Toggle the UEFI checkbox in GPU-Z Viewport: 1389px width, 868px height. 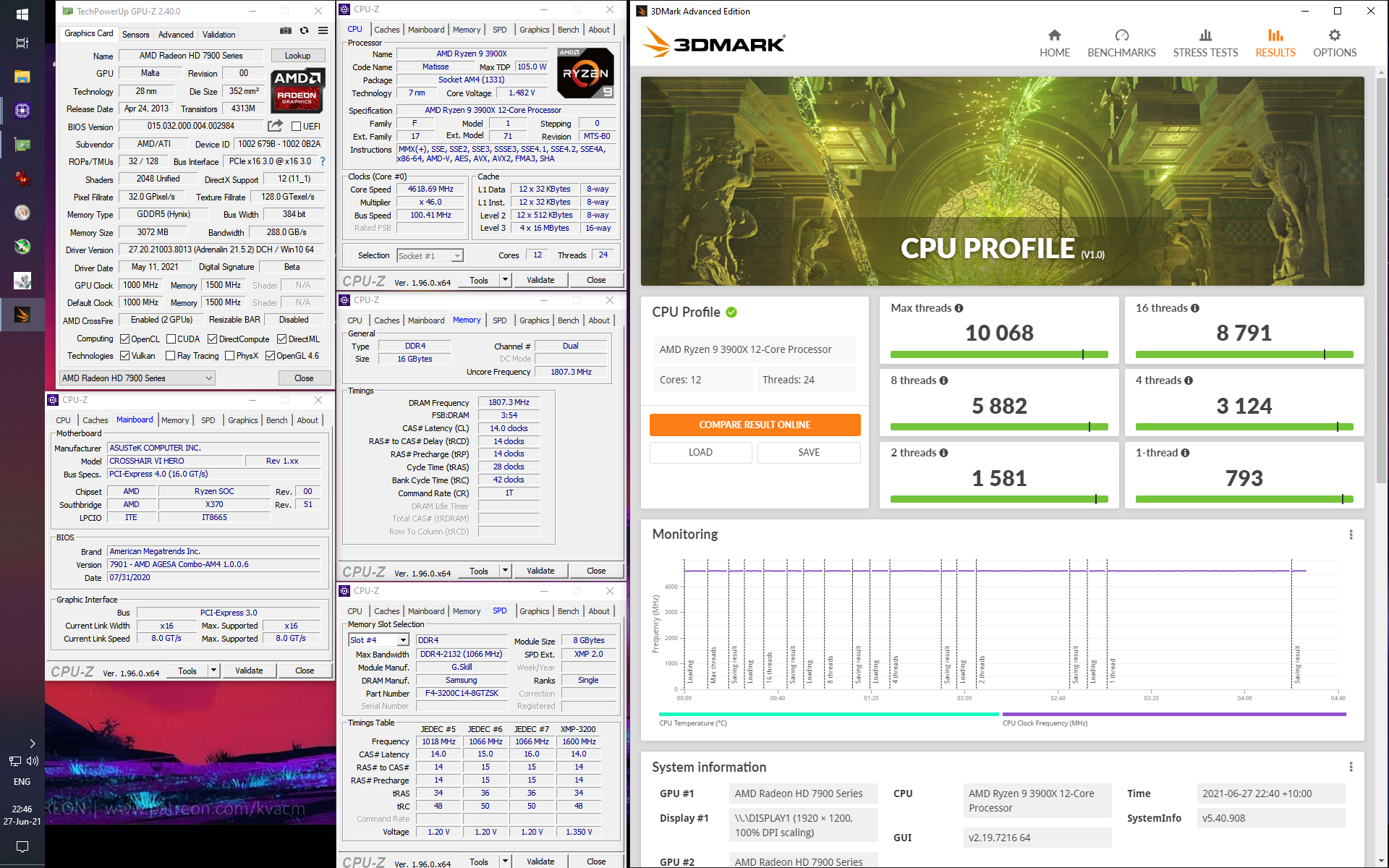297,126
